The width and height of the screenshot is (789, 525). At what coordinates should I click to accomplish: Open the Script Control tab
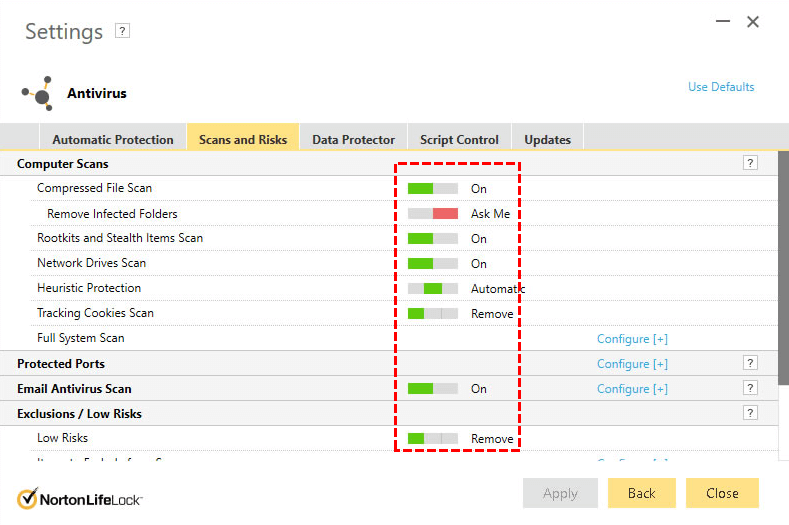[x=459, y=139]
